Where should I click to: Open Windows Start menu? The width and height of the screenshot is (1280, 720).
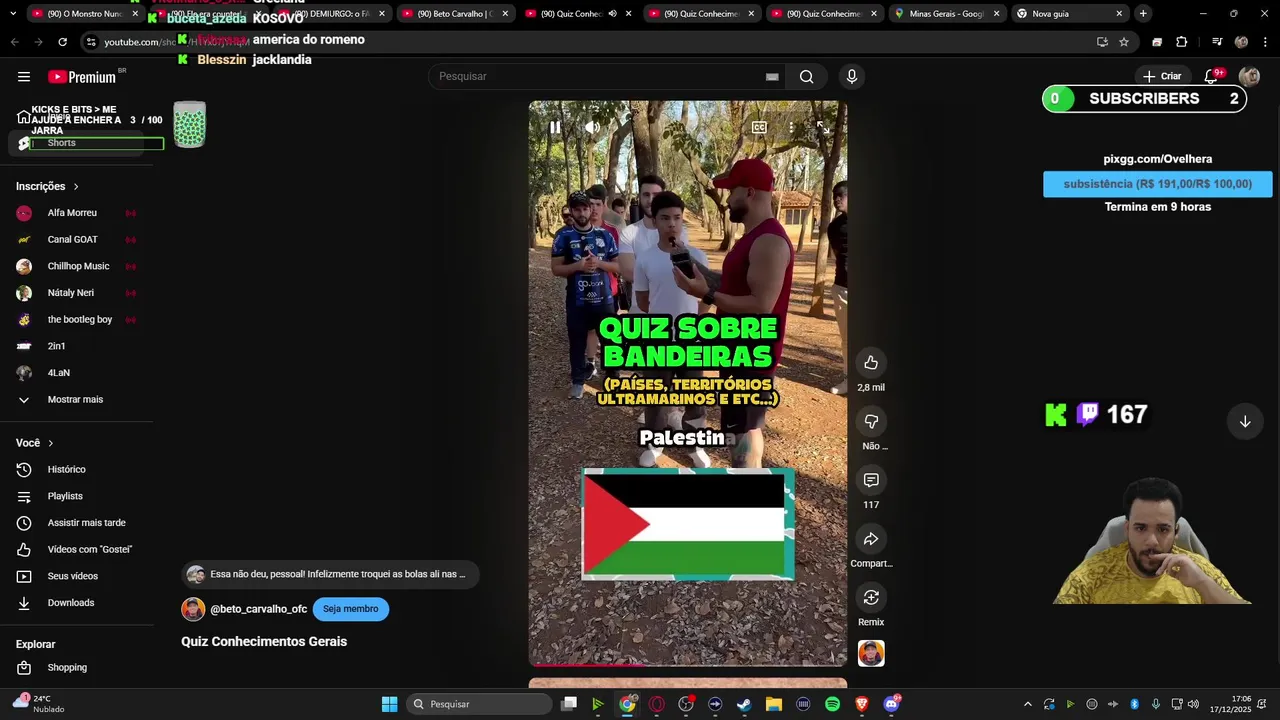(x=389, y=704)
